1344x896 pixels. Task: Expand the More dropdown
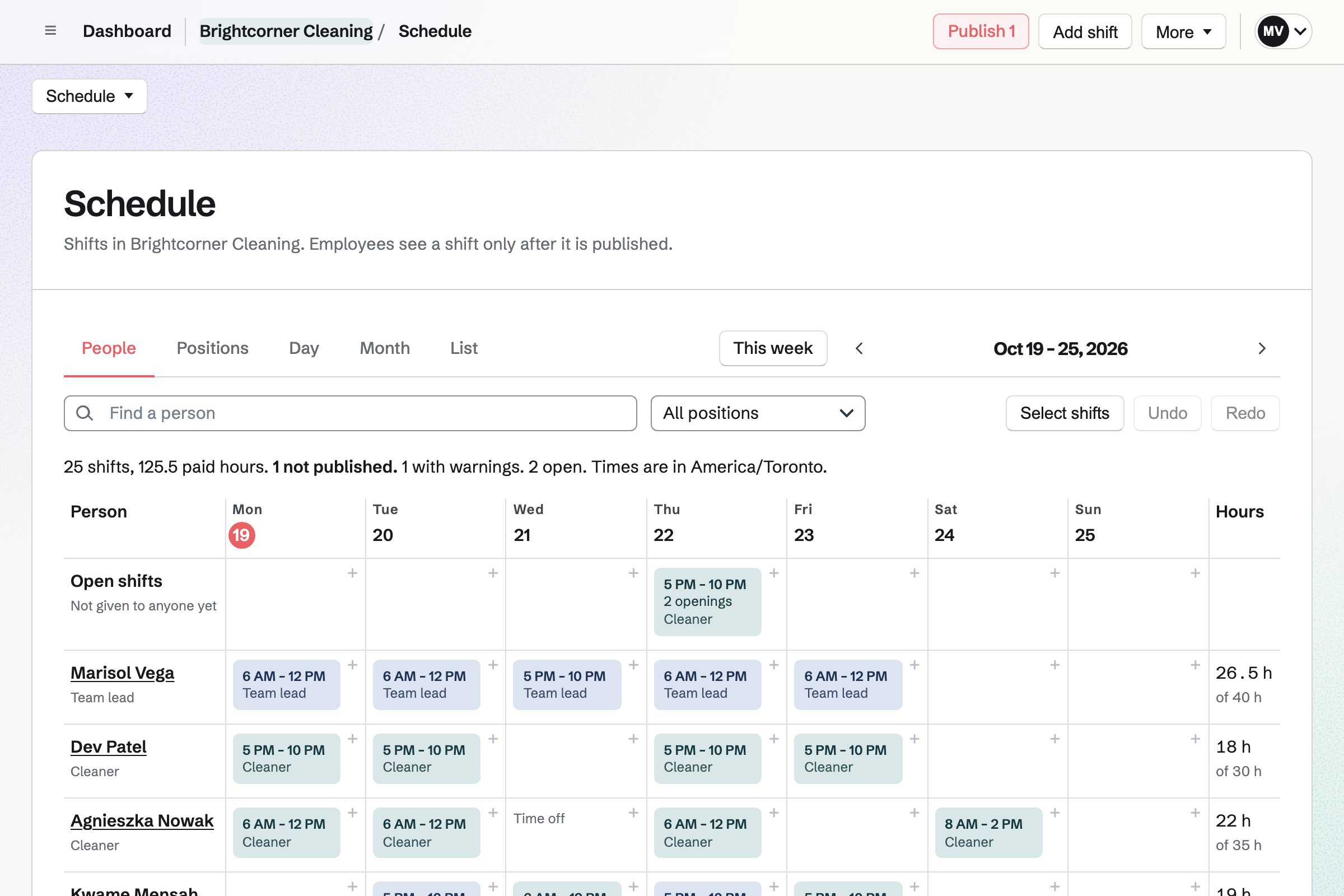pos(1183,31)
